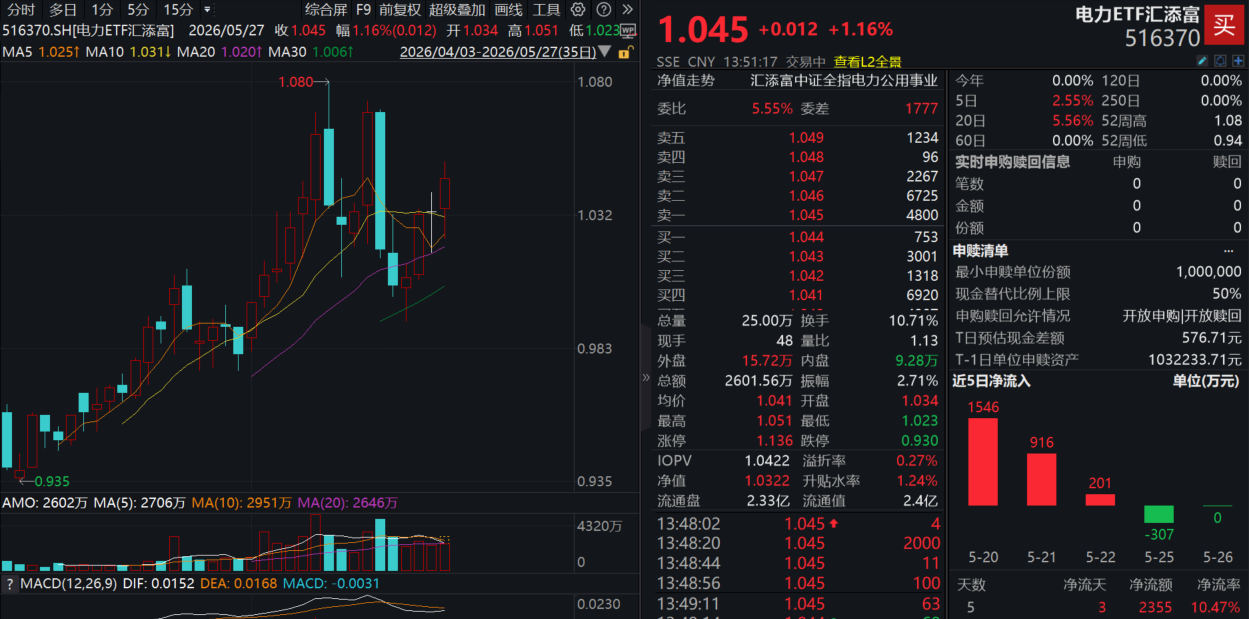Click 电力ETF汇添富 title in side panel
The height and width of the screenshot is (619, 1249).
(1137, 14)
